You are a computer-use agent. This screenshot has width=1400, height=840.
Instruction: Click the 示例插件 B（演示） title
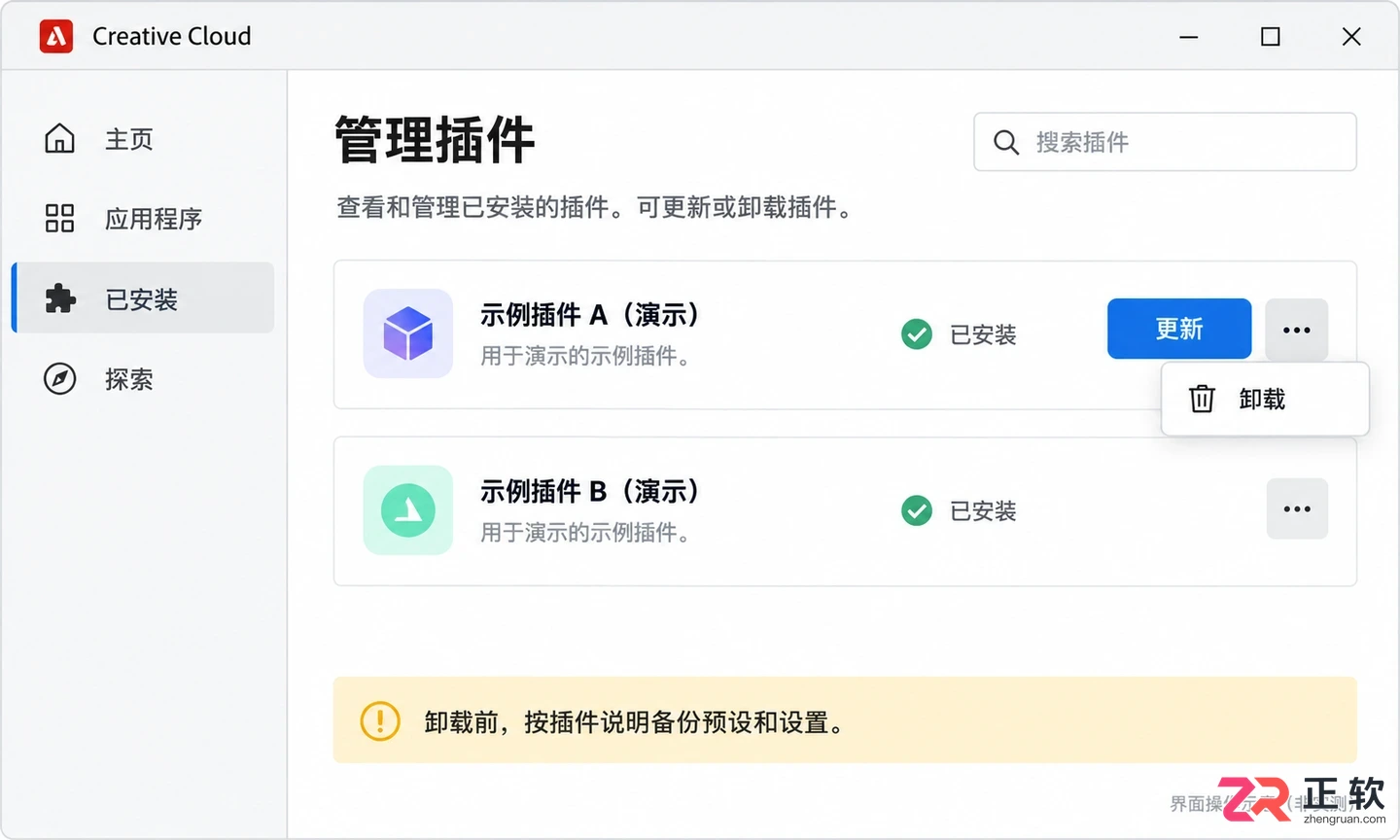590,492
